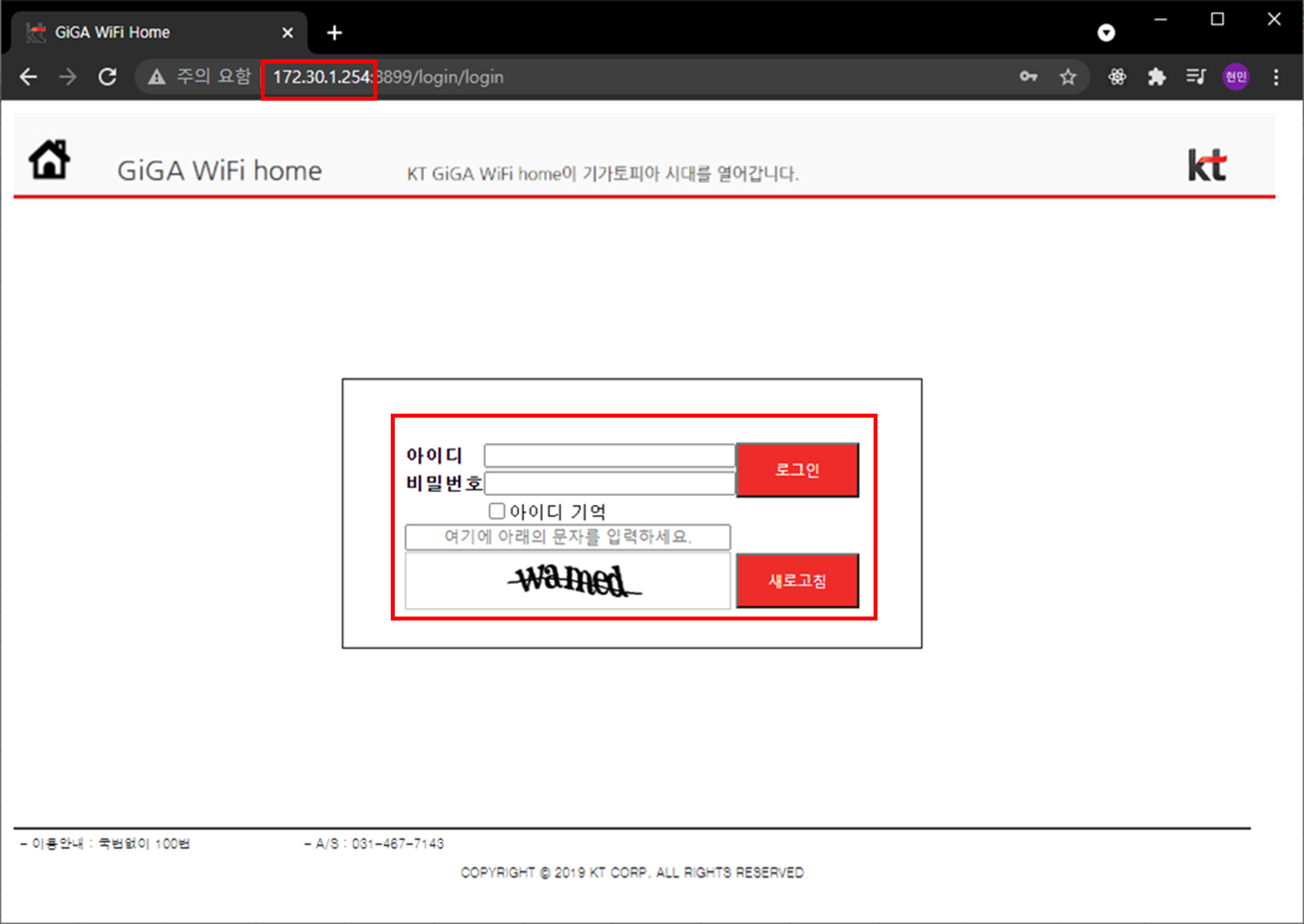Open the tab search dropdown arrow

coord(1106,32)
